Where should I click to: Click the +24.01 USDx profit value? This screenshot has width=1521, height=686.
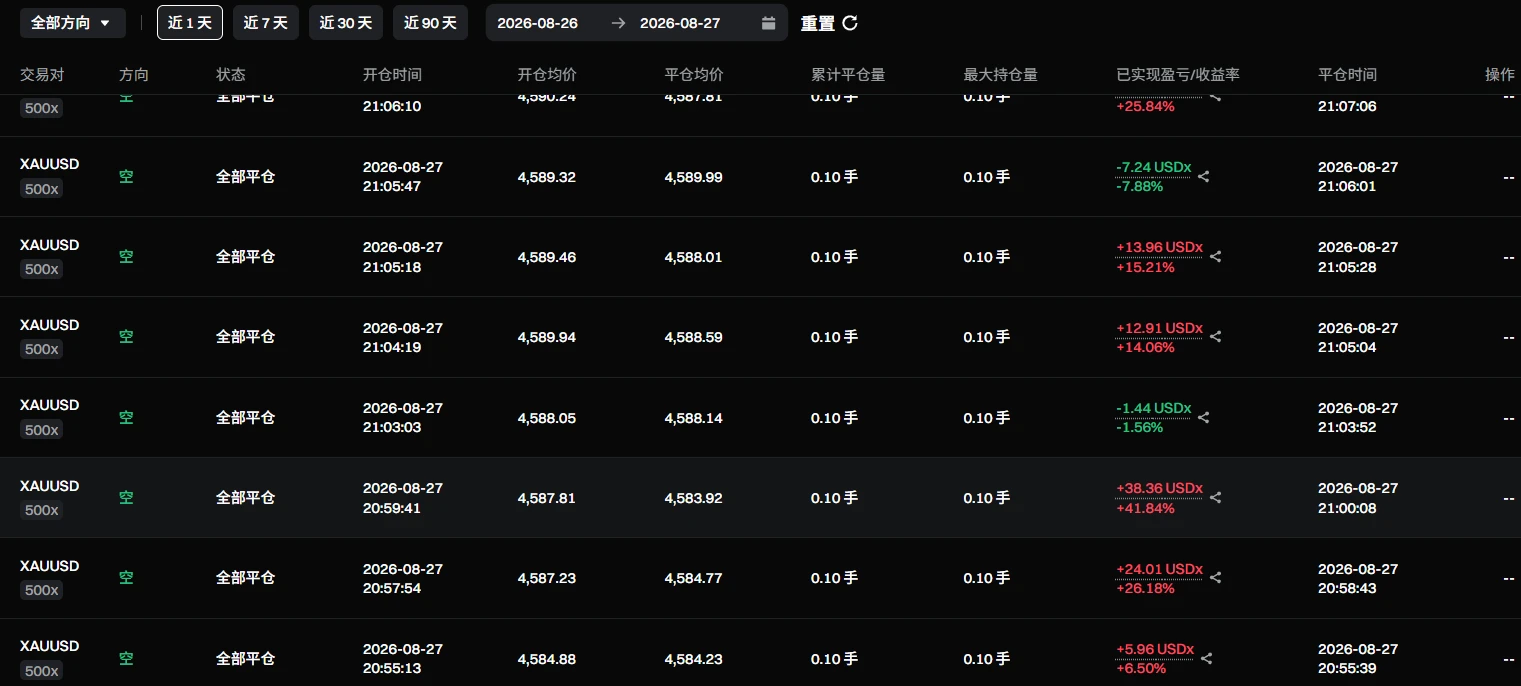(1160, 569)
